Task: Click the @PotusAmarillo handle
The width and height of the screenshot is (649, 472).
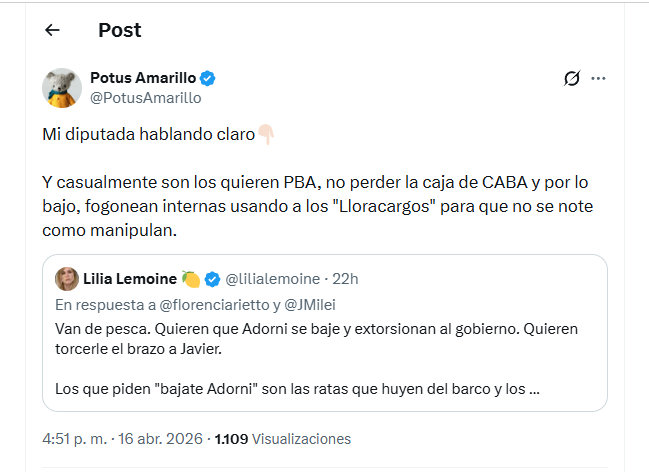Action: pyautogui.click(x=145, y=98)
